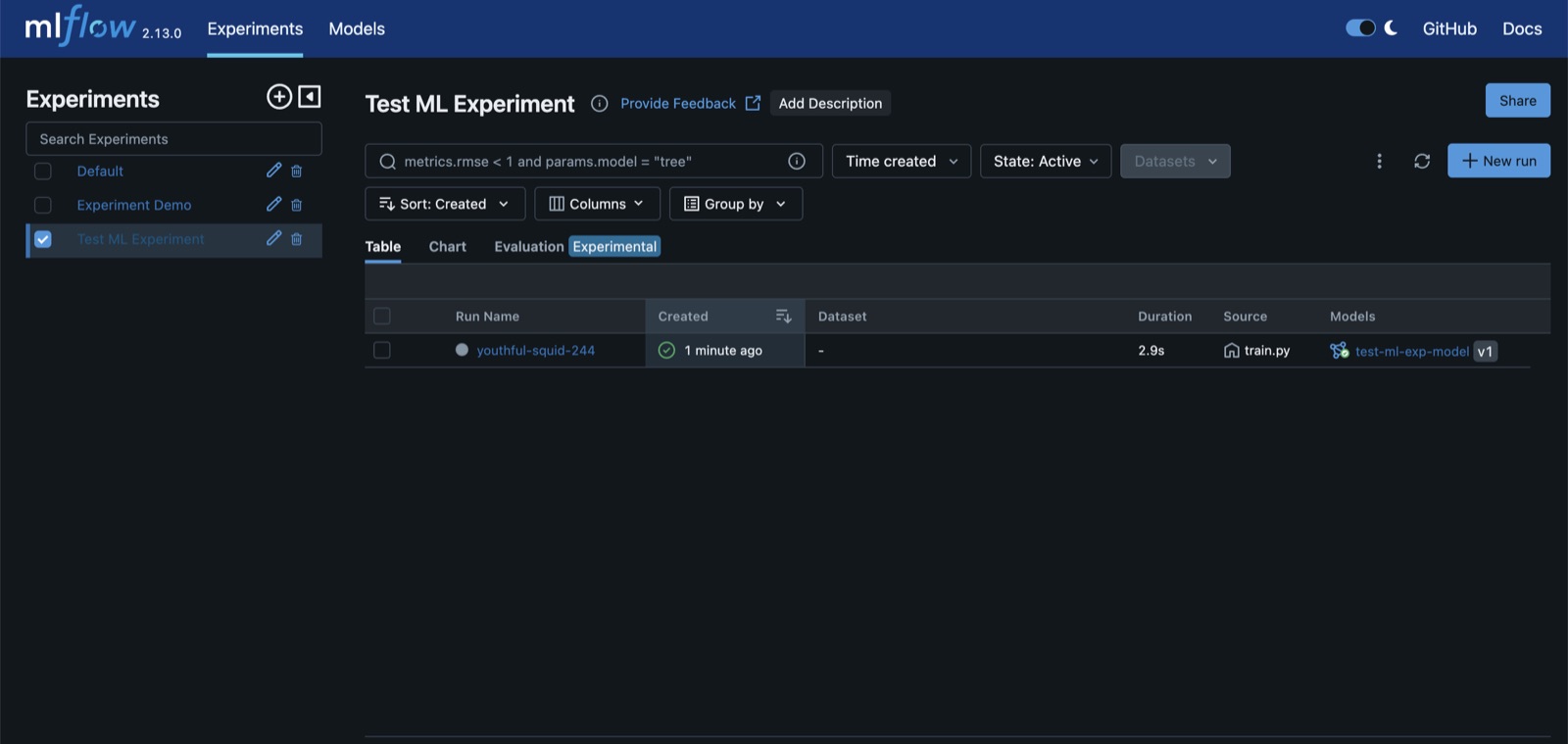This screenshot has height=744, width=1568.
Task: Click the runs search query field
Action: (594, 161)
